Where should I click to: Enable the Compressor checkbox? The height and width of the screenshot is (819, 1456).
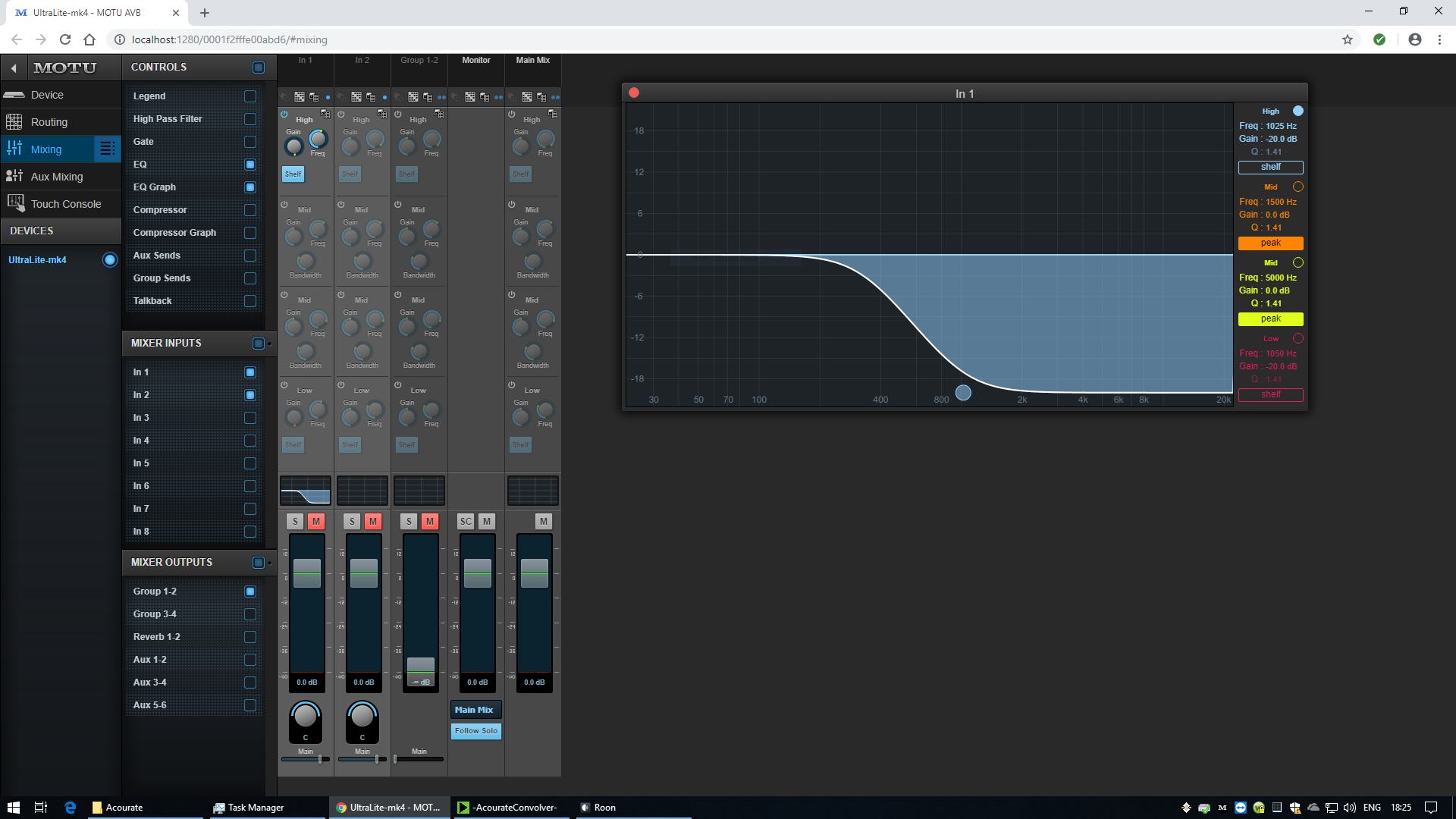pos(250,210)
